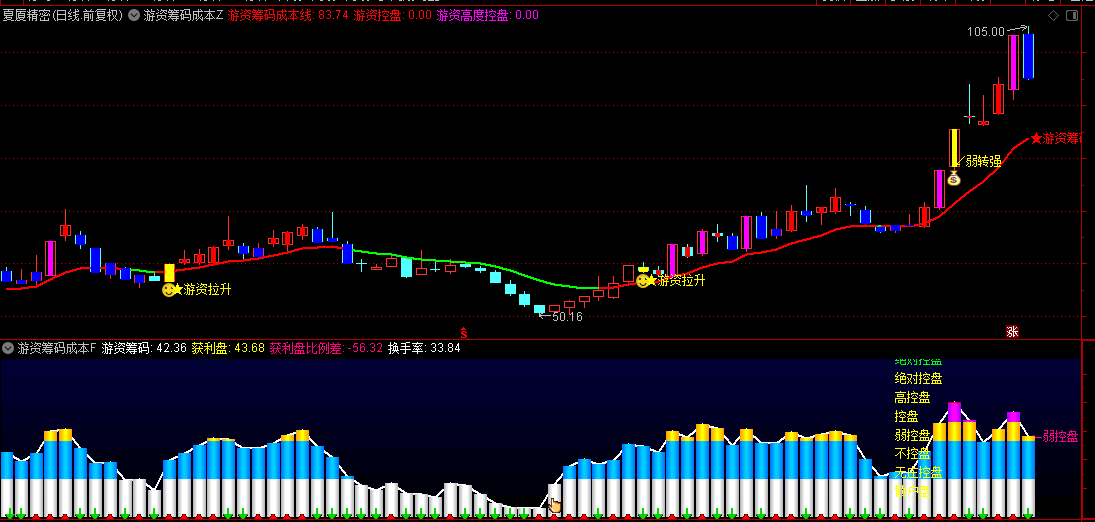Click the smiley icon beside right 游资拉升

tap(642, 281)
